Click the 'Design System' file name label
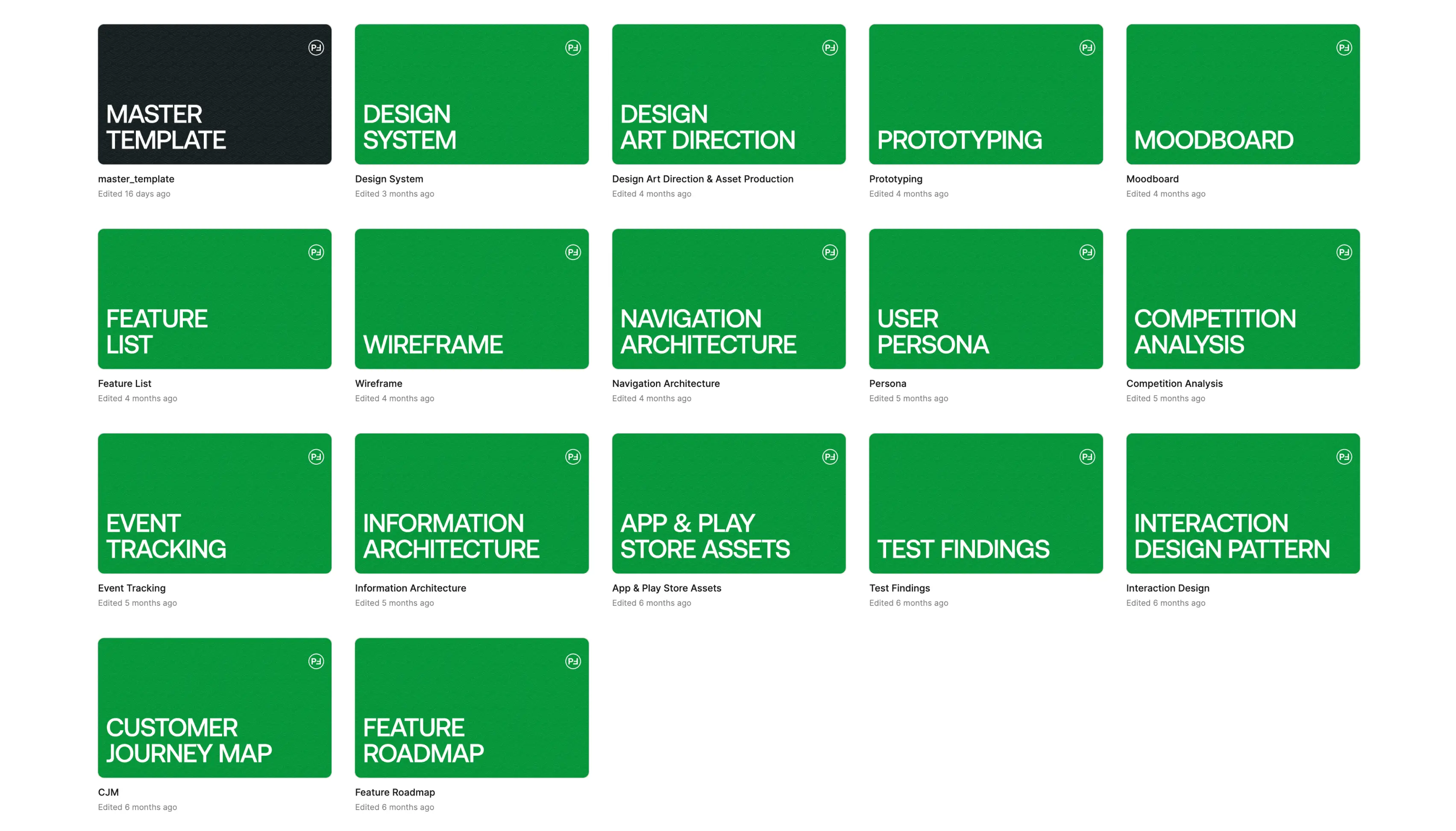Screen dimensions: 1456x831 click(389, 179)
